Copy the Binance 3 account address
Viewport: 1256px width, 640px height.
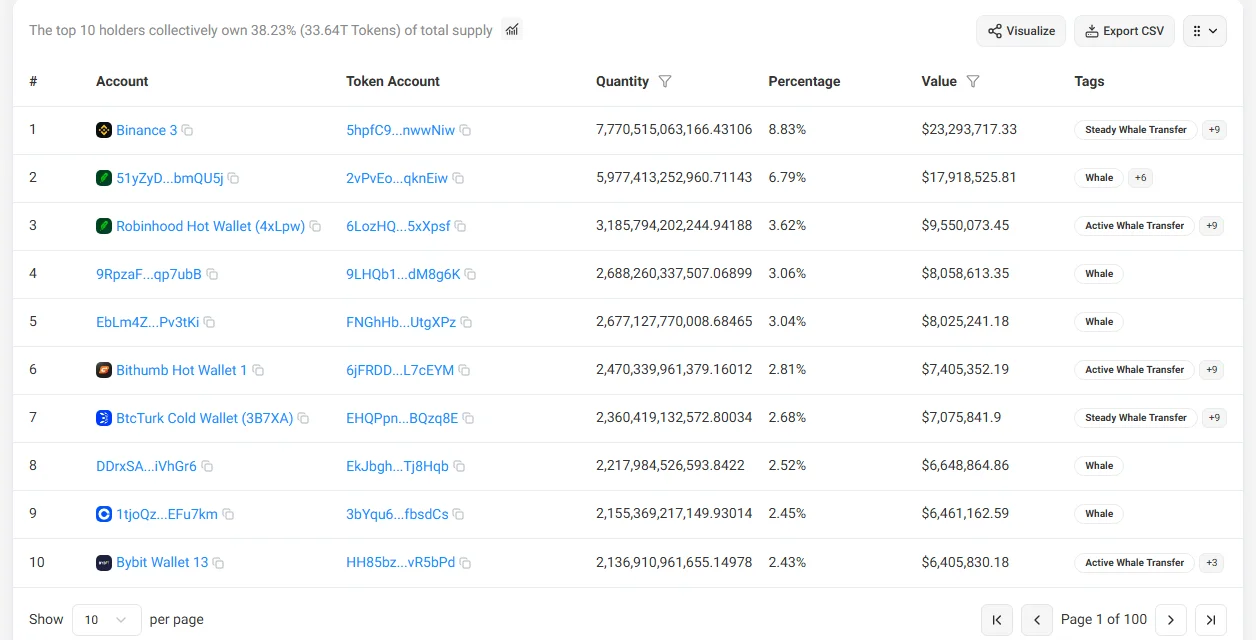pyautogui.click(x=187, y=130)
